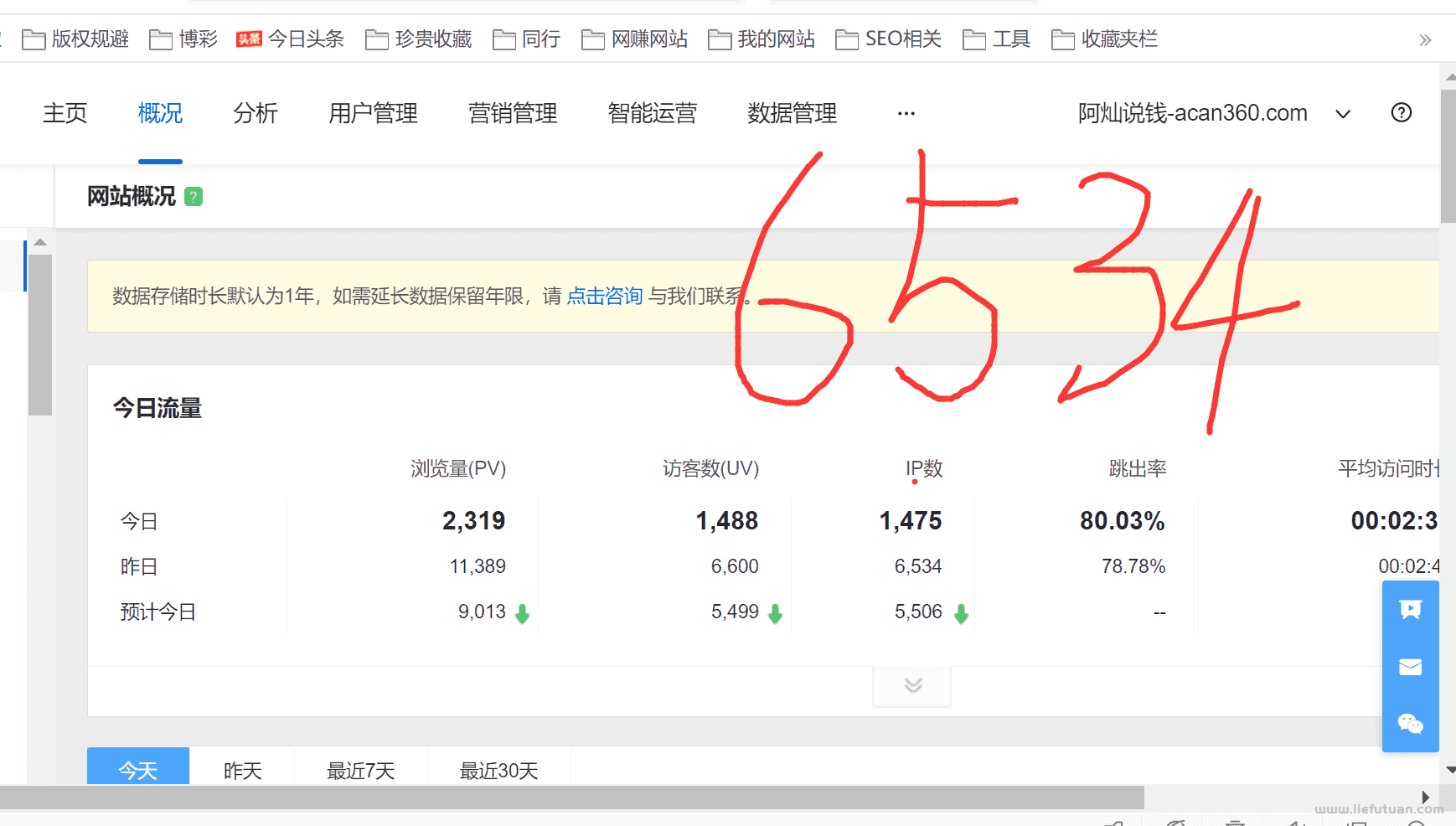Follow the 点击咨询 link
Screen dimensions: 1456x826
pos(605,296)
